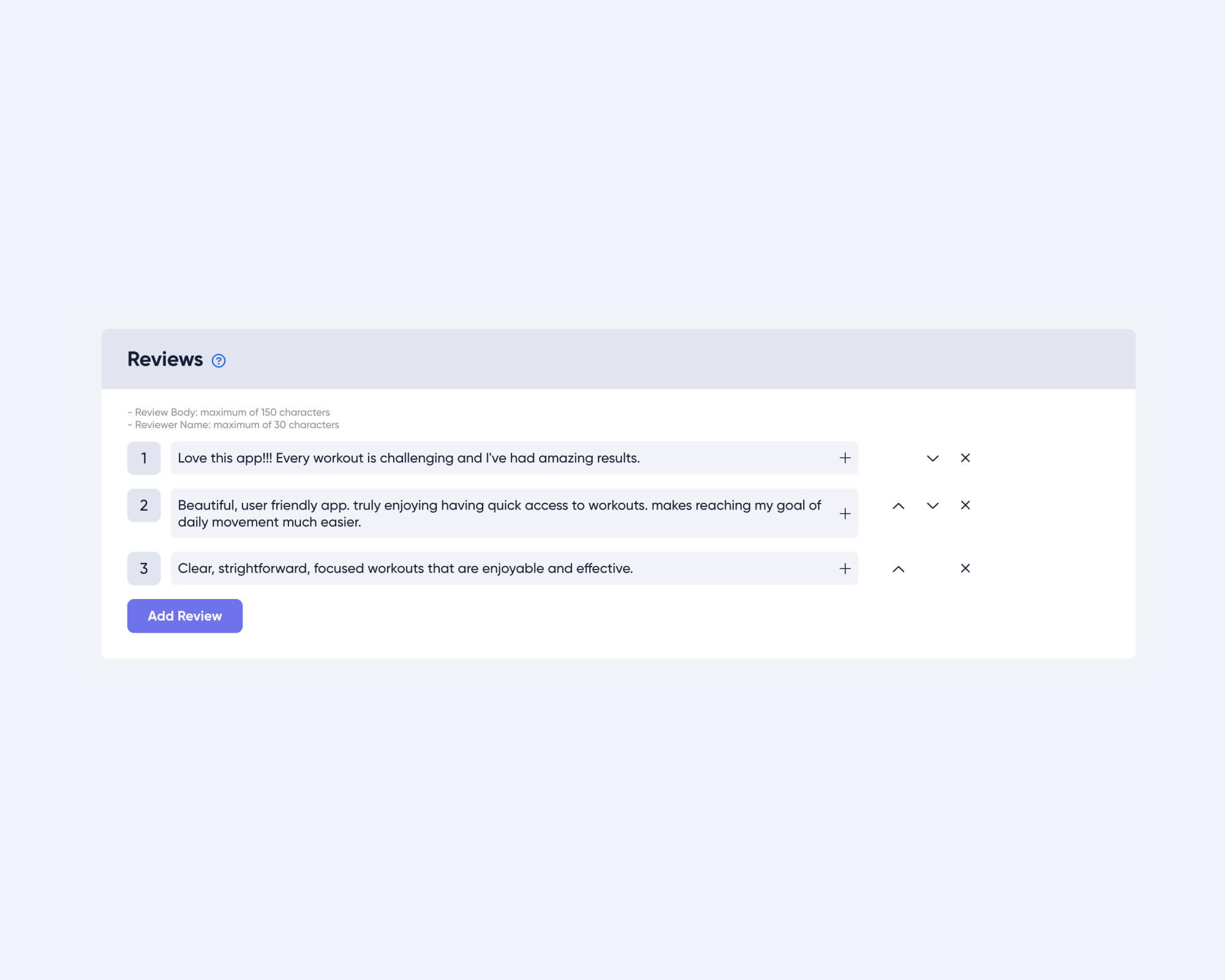Move review 3 up with chevron
Viewport: 1225px width, 980px height.
tap(899, 569)
